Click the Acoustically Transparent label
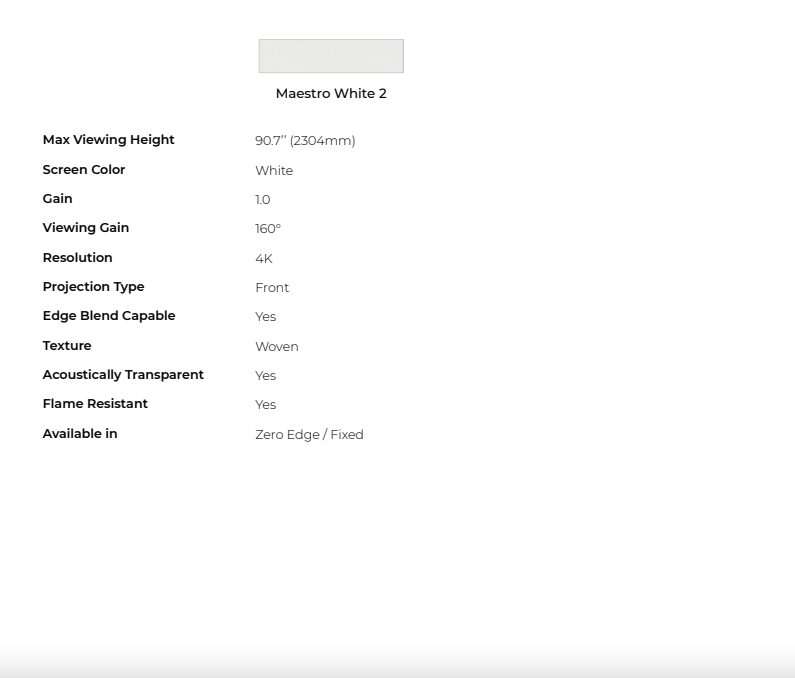The height and width of the screenshot is (678, 795). [x=123, y=375]
